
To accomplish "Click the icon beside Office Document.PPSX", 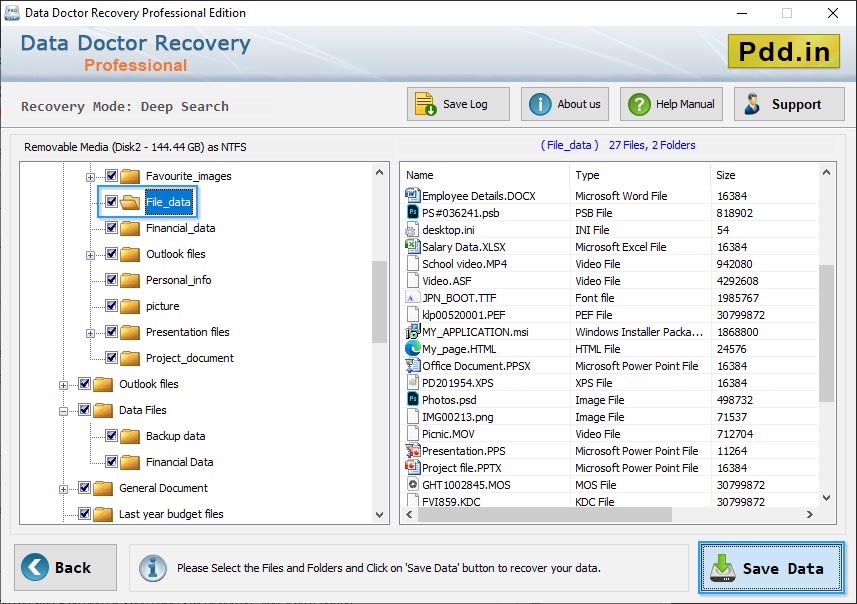I will [413, 365].
